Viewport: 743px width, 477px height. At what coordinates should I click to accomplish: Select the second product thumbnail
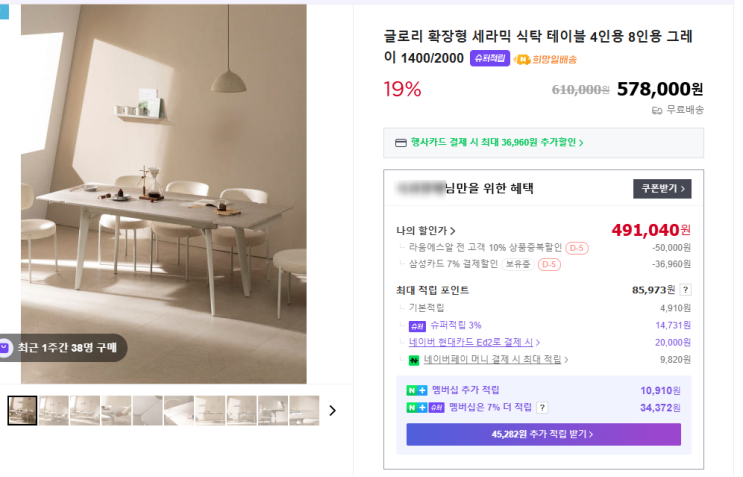pos(54,410)
